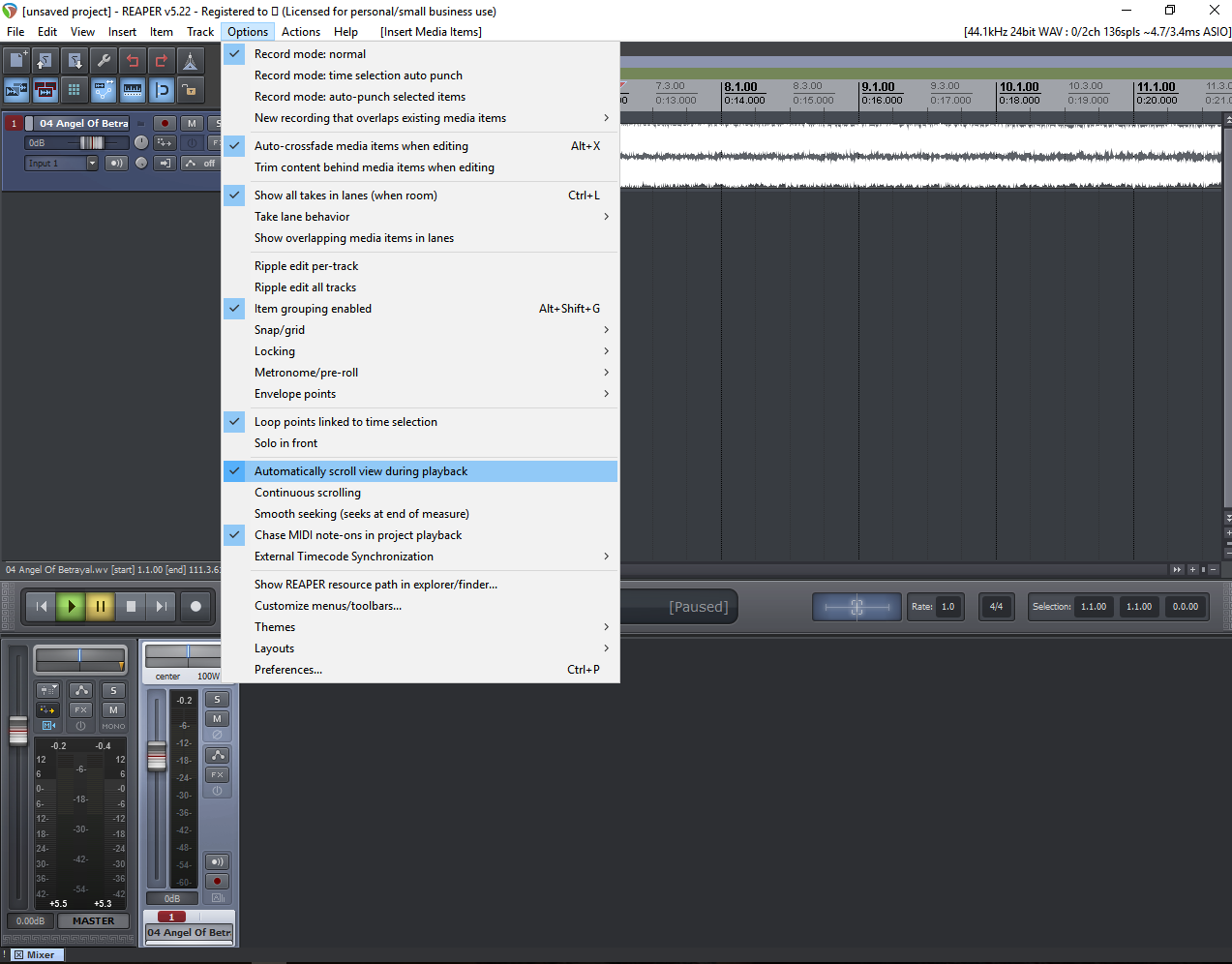Select 'Customize menus/toolbars...' entry
This screenshot has height=964, width=1232.
coord(420,606)
